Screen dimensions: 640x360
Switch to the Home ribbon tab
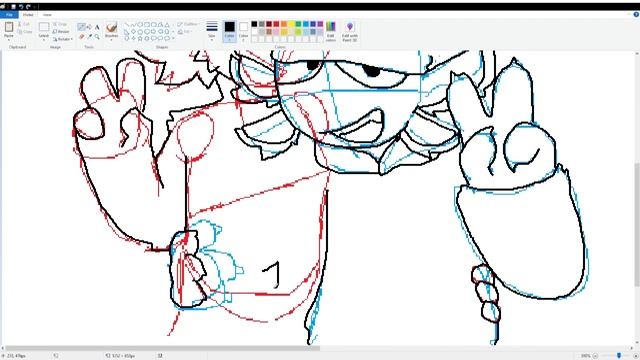(28, 15)
